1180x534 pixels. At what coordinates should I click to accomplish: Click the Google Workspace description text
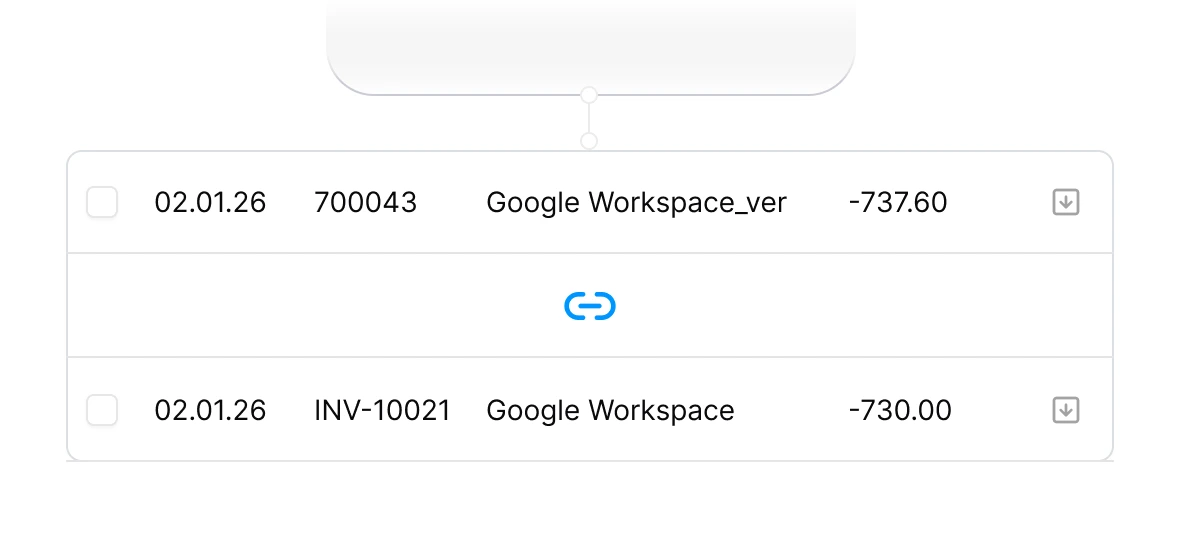click(x=610, y=410)
